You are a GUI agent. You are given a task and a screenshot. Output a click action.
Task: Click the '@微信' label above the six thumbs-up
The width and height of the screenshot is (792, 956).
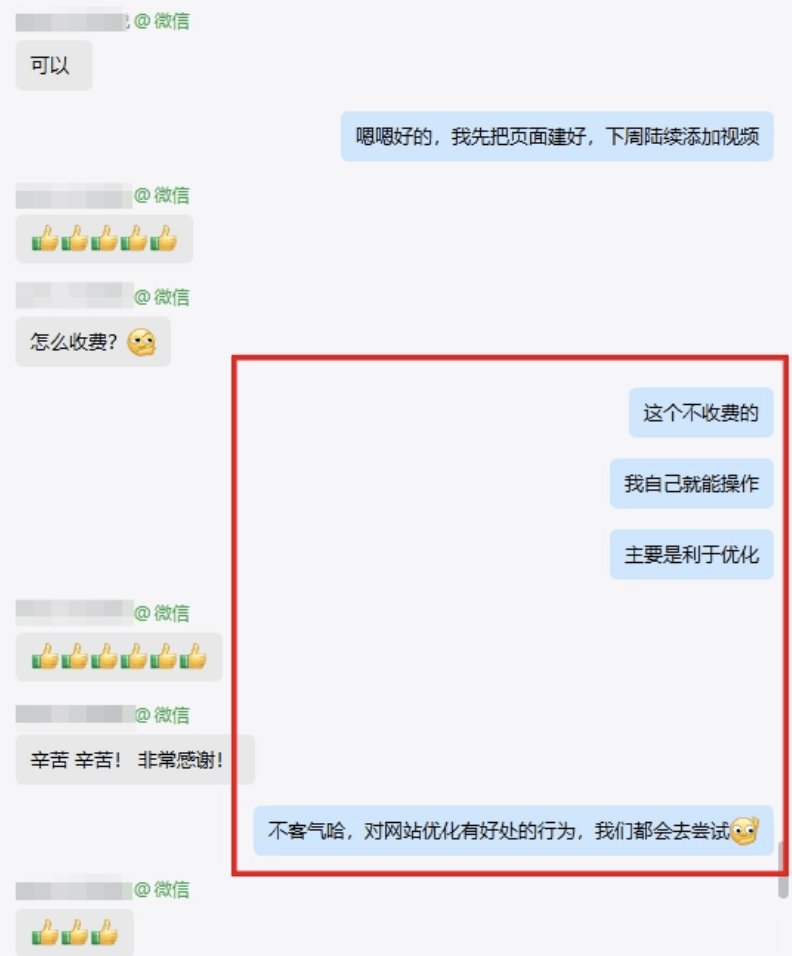[x=162, y=613]
